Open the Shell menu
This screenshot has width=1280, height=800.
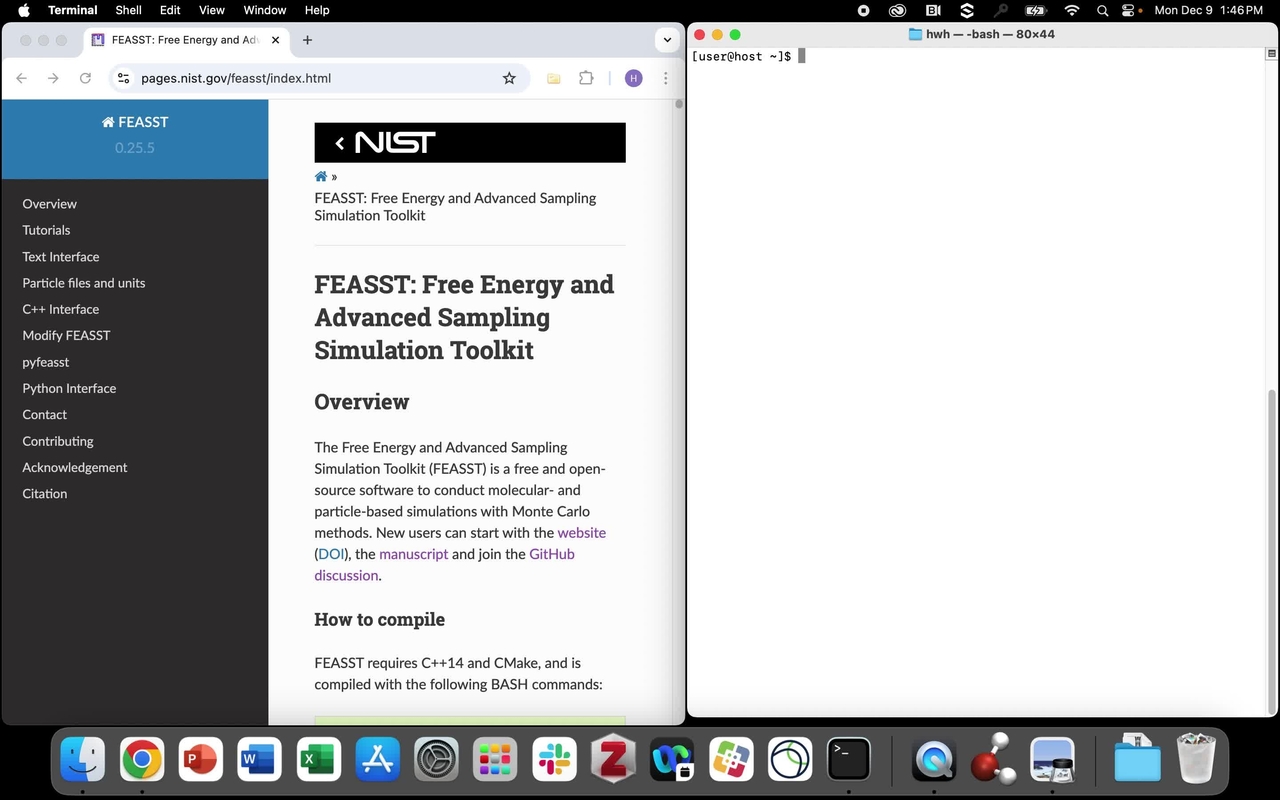click(x=128, y=10)
